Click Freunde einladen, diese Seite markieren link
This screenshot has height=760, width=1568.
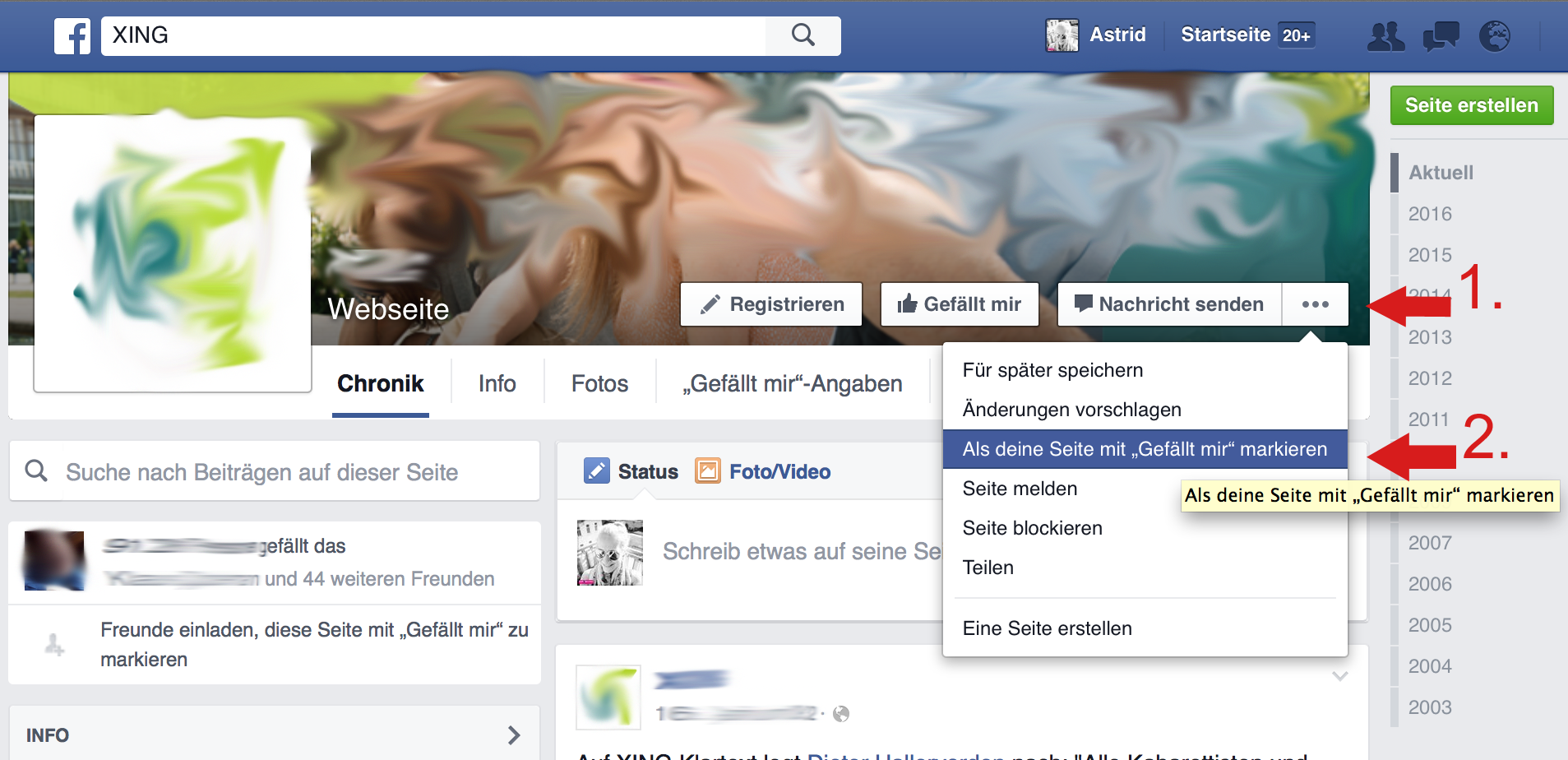point(314,645)
